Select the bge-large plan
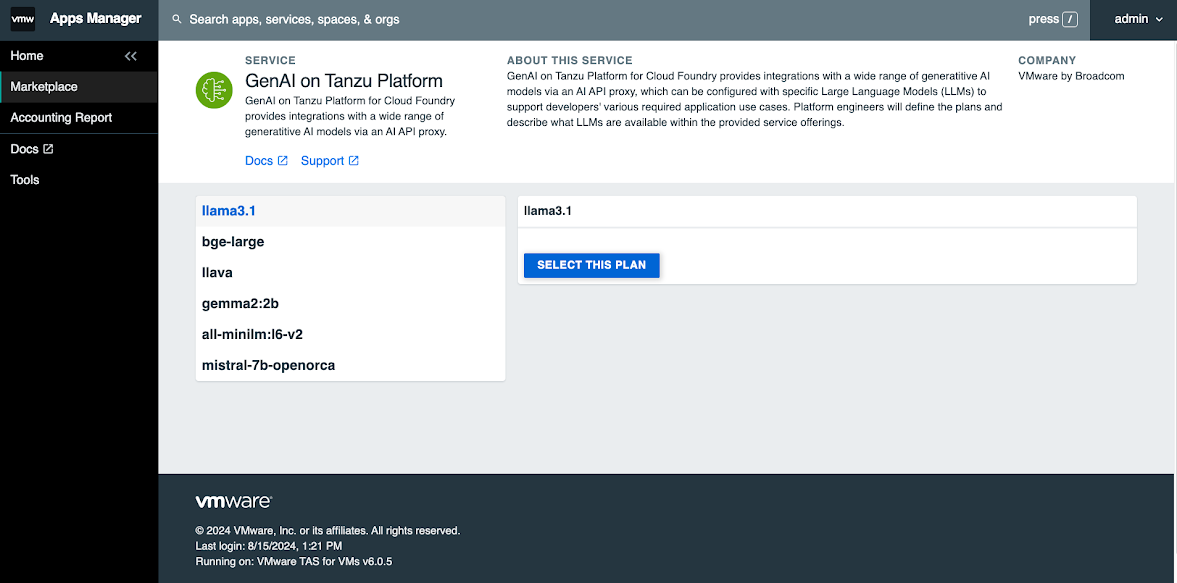This screenshot has width=1177, height=583. click(x=350, y=242)
